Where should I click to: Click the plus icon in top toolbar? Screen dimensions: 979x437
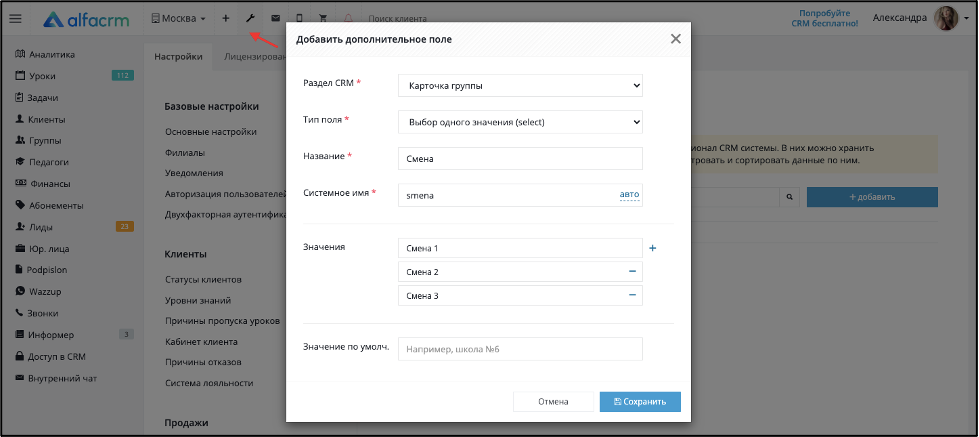pyautogui.click(x=226, y=19)
